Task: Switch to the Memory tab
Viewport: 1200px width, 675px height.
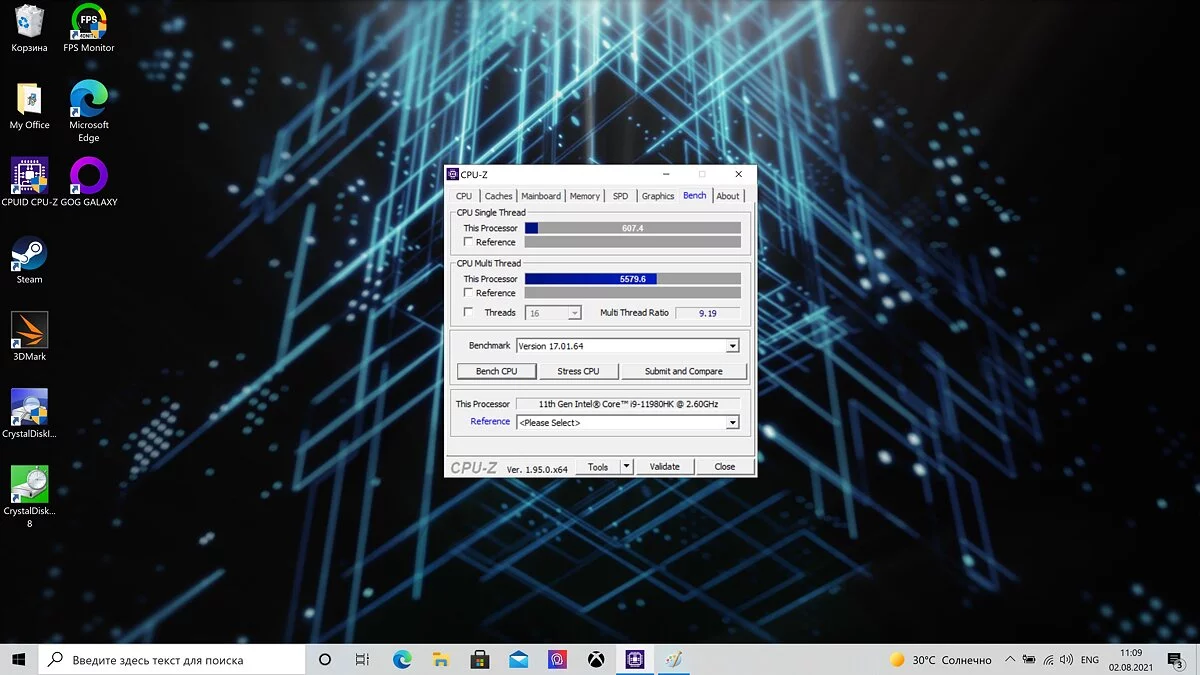Action: coord(585,196)
